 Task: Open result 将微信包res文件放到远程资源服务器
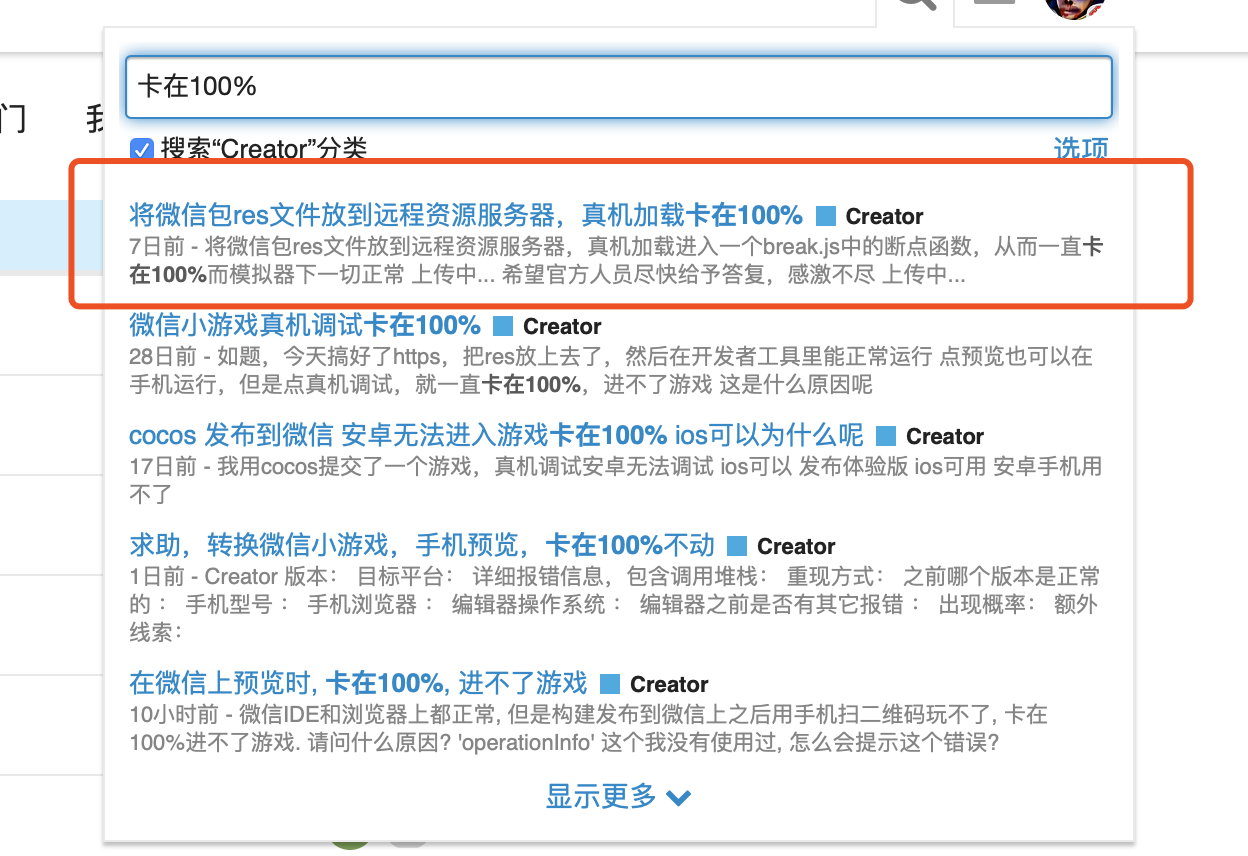click(466, 215)
